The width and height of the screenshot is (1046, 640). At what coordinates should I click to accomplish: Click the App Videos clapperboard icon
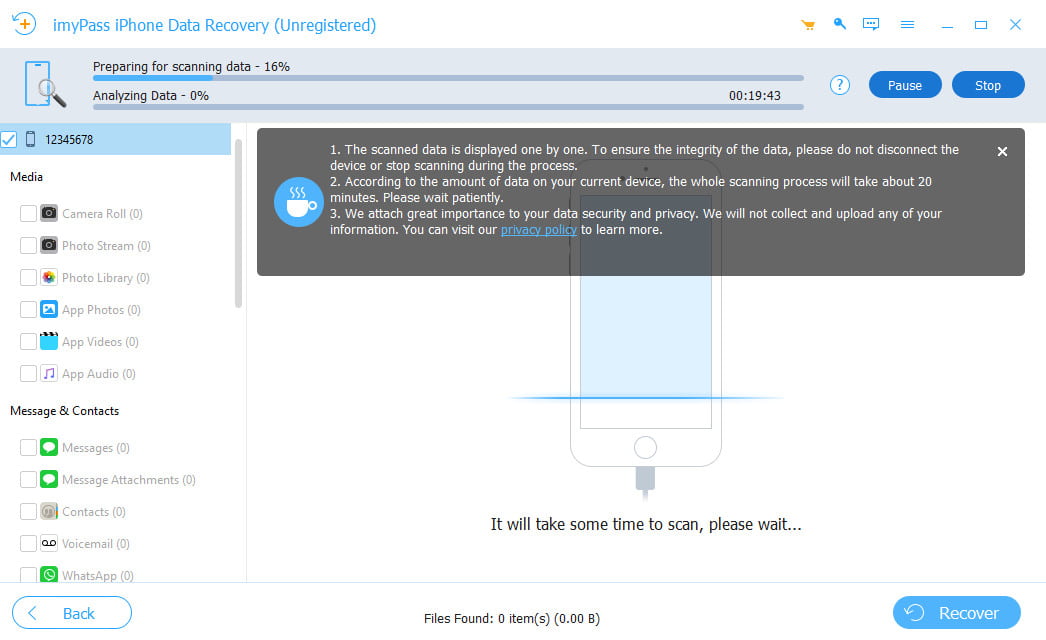(x=49, y=341)
